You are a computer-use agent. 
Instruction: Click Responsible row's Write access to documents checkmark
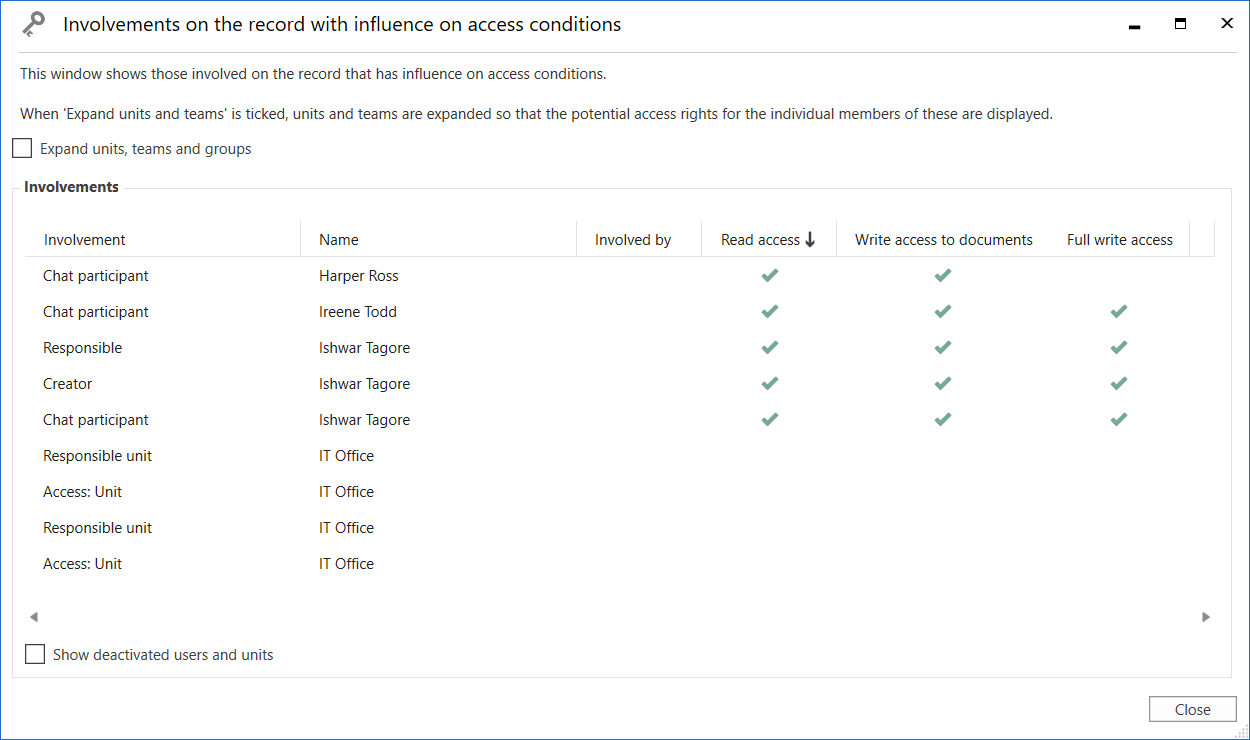(943, 348)
